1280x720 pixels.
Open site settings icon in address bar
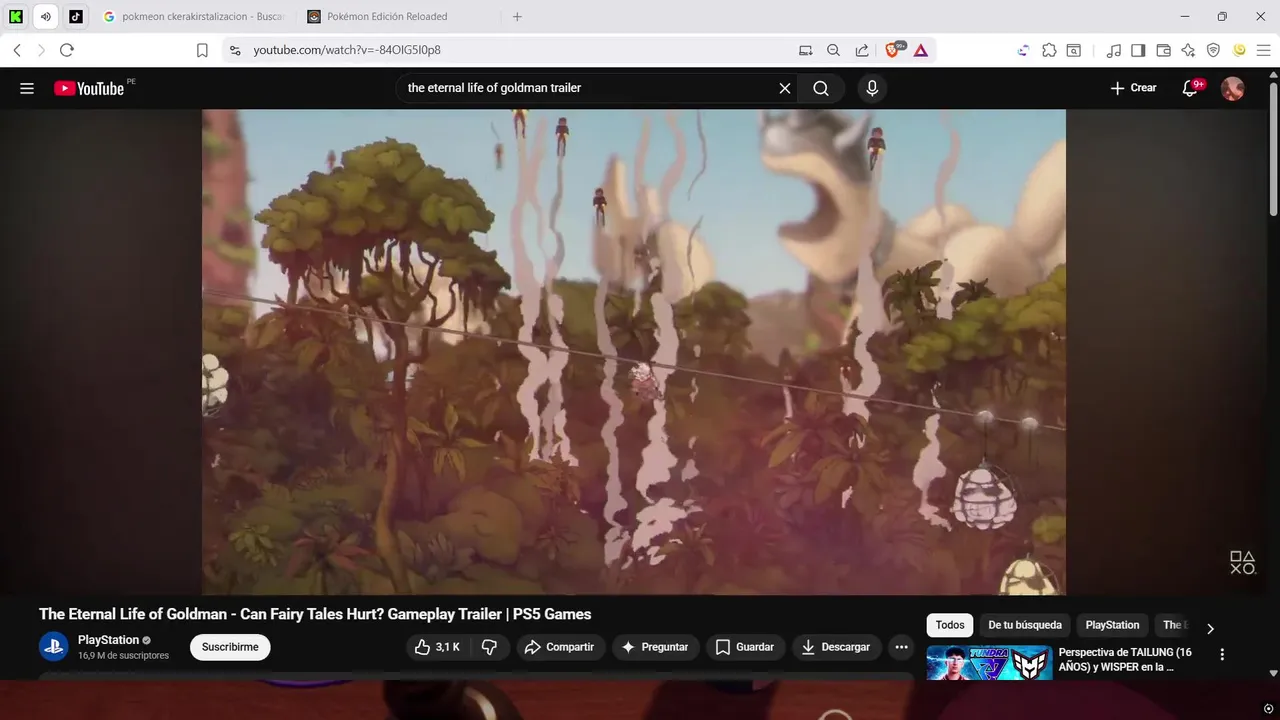pos(234,50)
